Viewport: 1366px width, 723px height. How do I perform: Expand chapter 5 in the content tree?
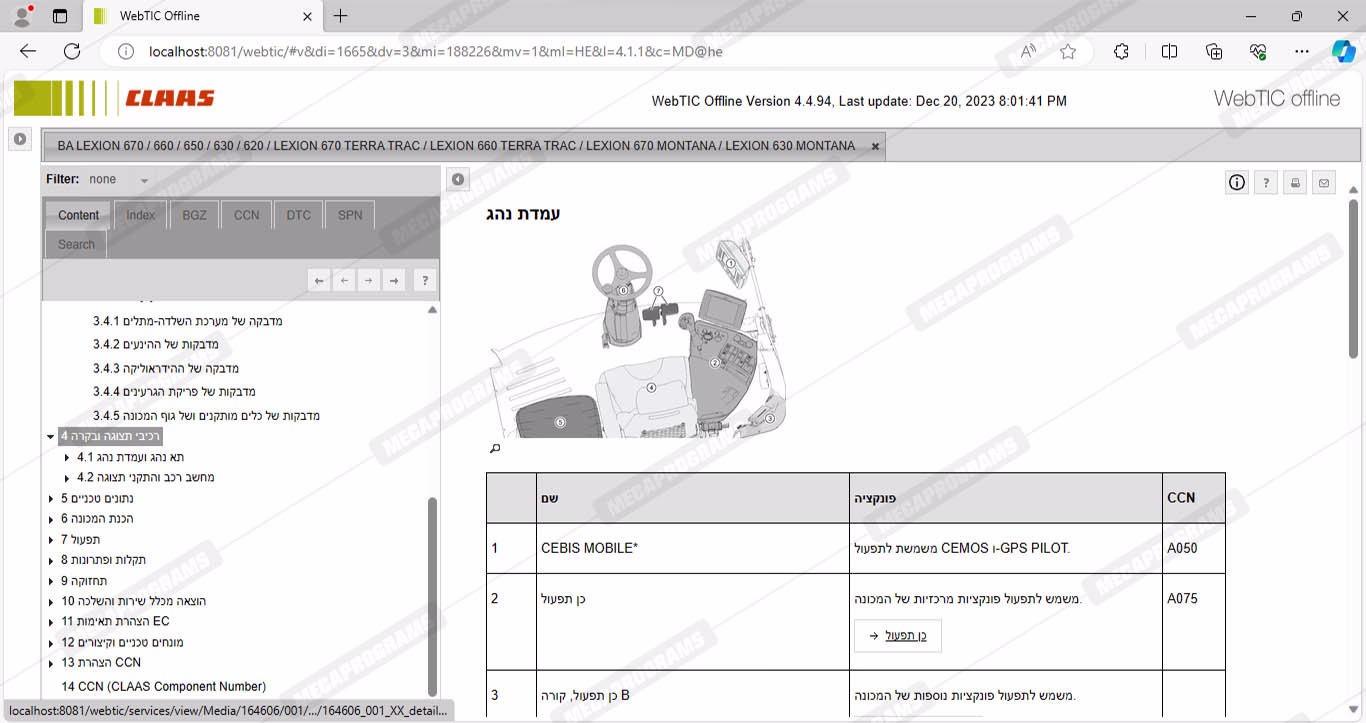click(51, 498)
